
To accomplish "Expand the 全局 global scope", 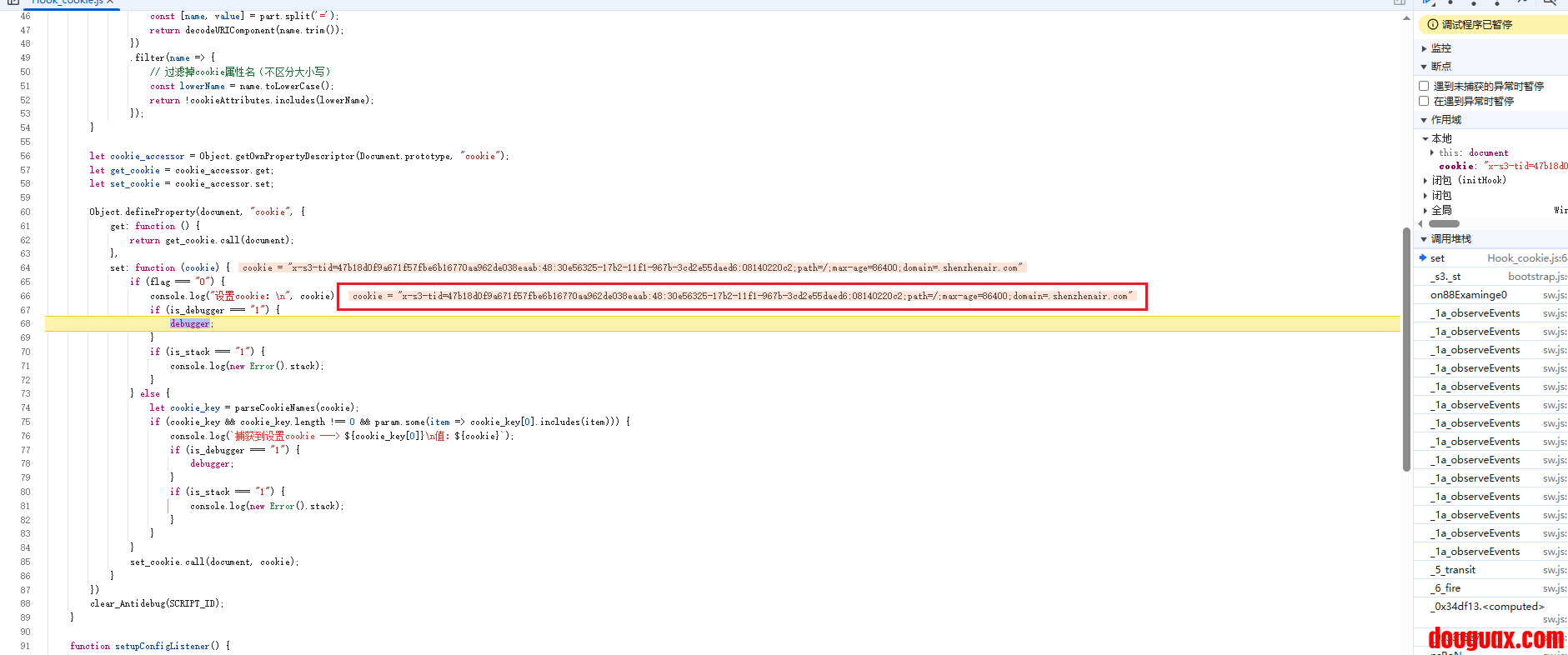I will click(1425, 211).
